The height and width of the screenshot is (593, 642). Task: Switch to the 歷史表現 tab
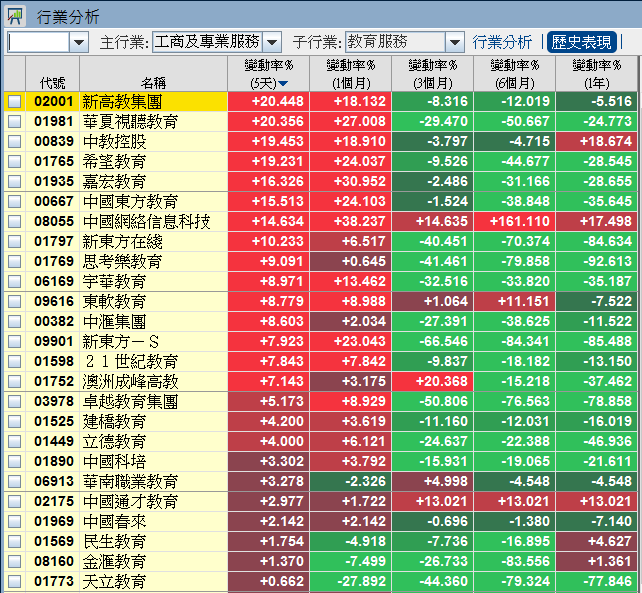click(x=581, y=42)
